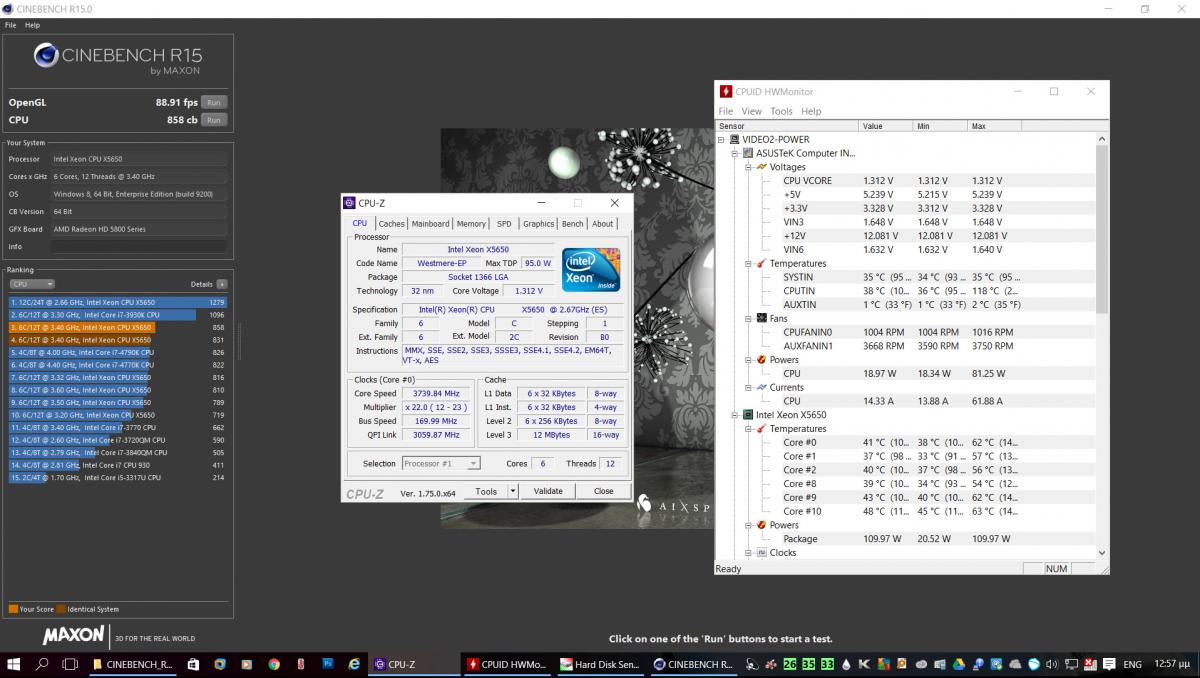Open the Windows Store taskbar icon
Screen dimensions: 1200x678
(192, 664)
